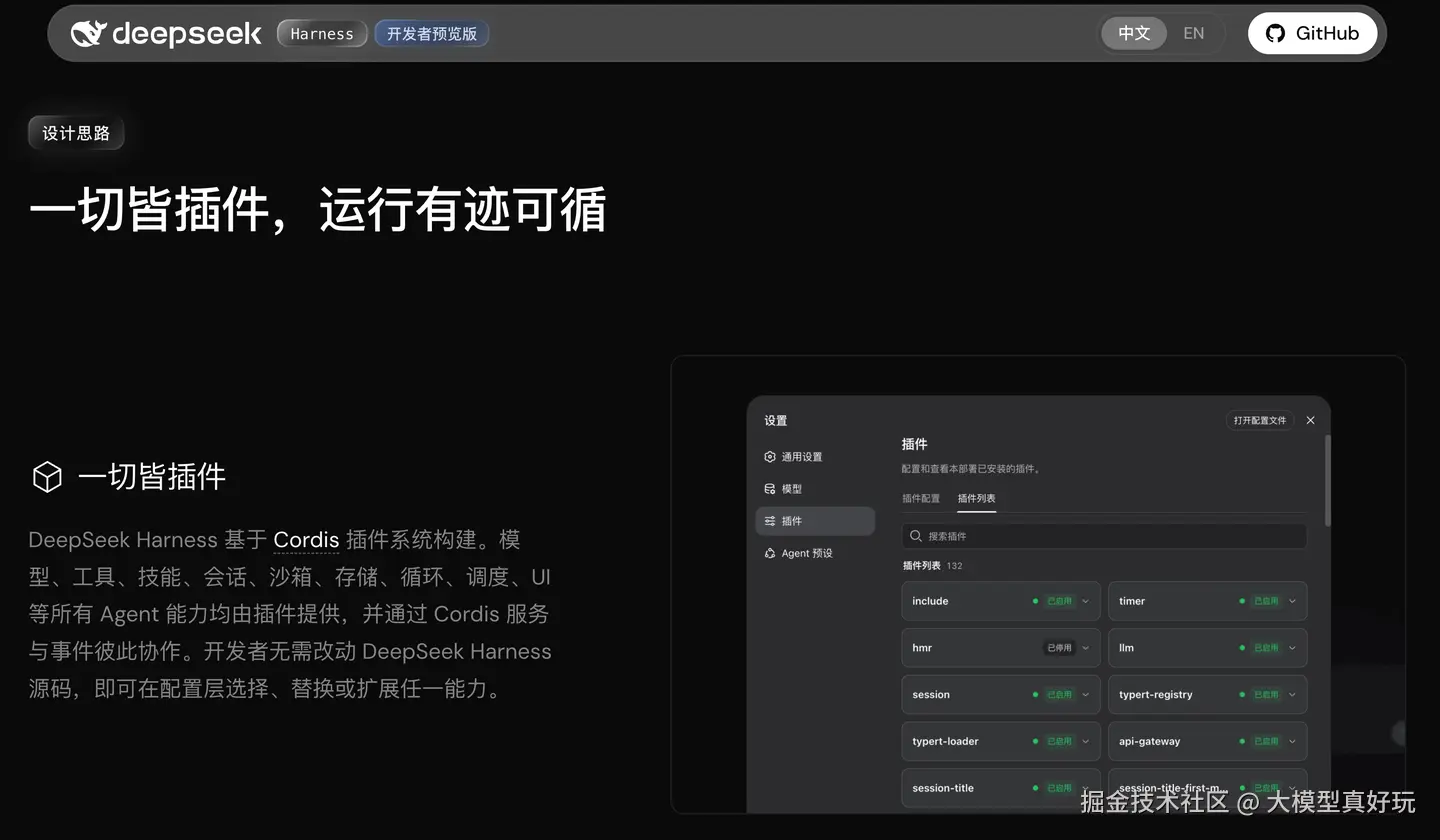Open the Cordis link

[x=306, y=540]
